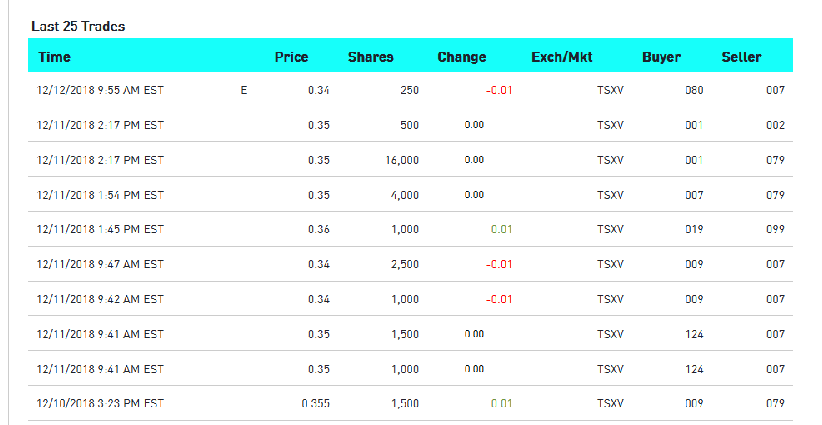Viewport: 822px width, 425px height.
Task: Click the 12/11/2018 1:45 PM trade time
Action: coord(100,229)
